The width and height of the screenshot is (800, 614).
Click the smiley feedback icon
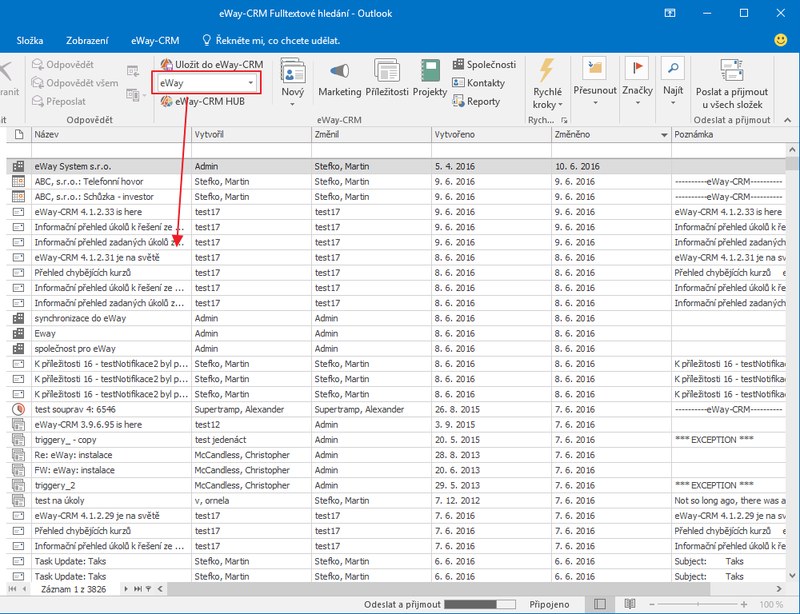781,40
